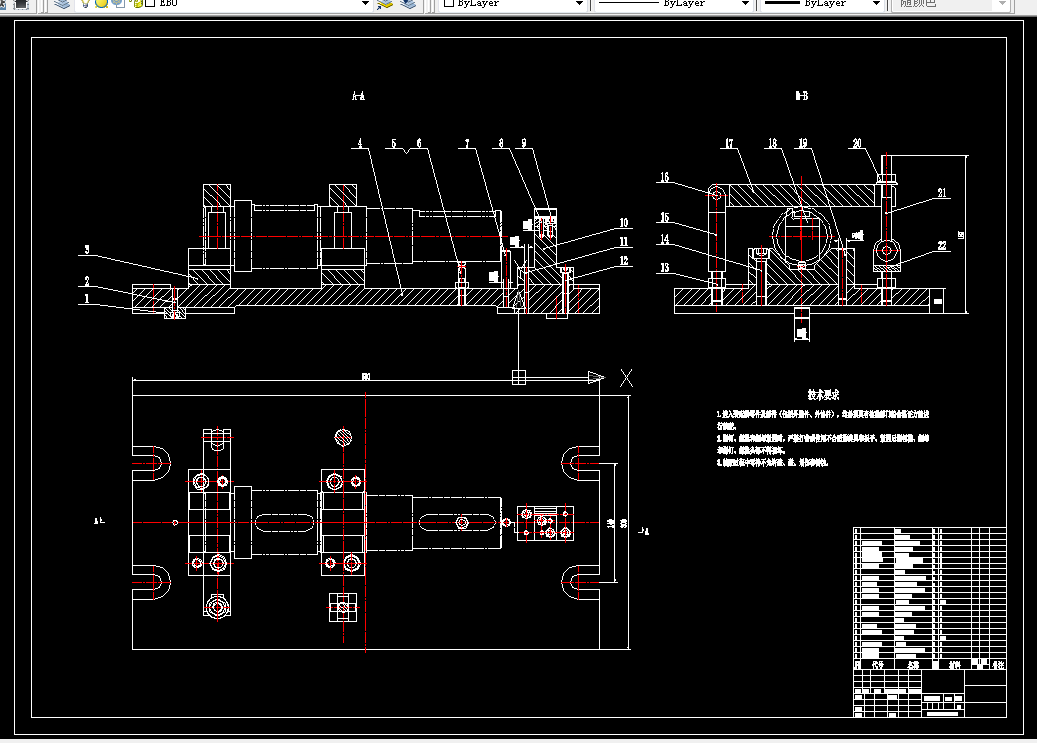Open the Layer Properties Manager icon
The height and width of the screenshot is (743, 1037).
(x=62, y=4)
